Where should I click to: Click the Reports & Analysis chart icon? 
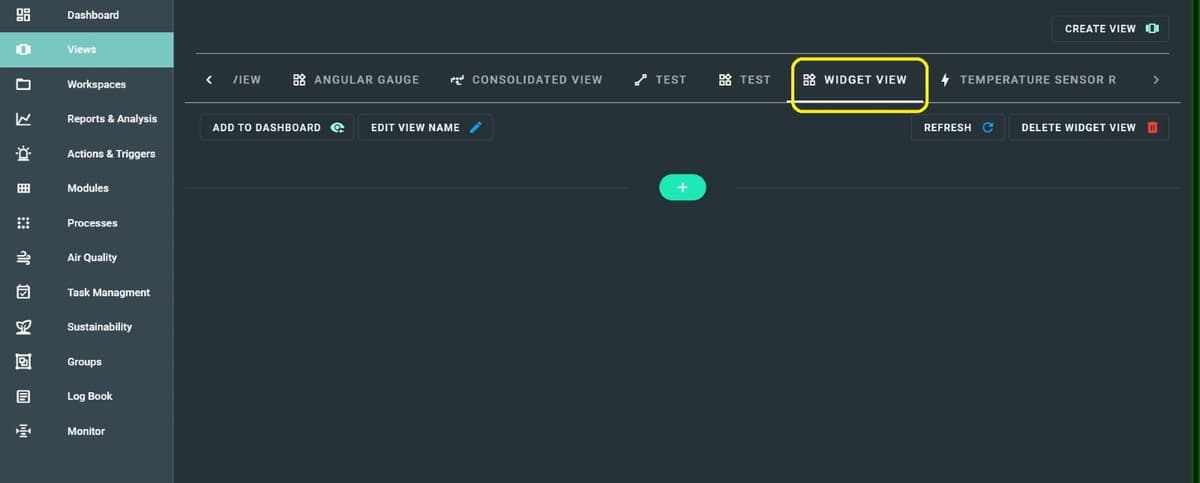click(24, 119)
